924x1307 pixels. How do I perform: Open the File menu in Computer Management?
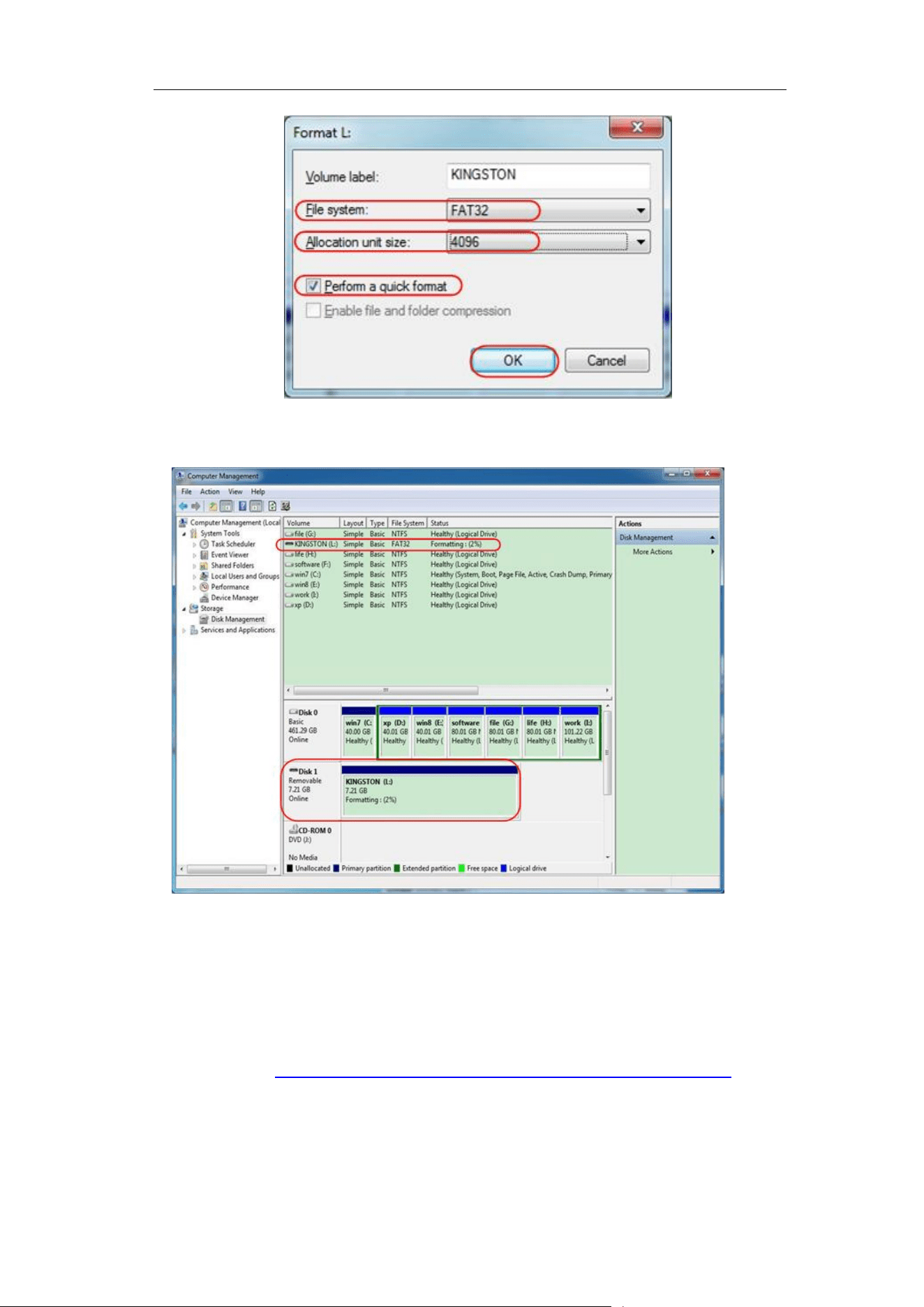tap(186, 492)
